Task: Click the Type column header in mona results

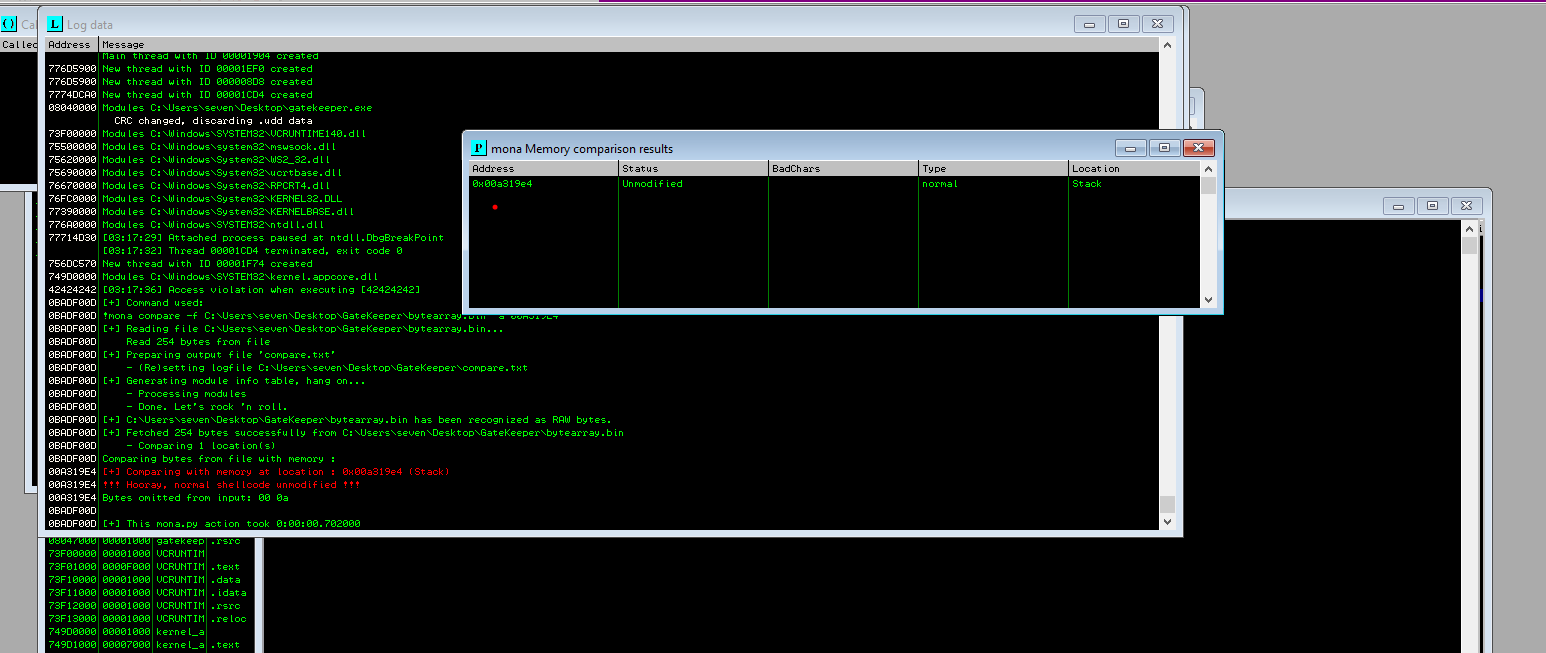Action: pyautogui.click(x=993, y=169)
